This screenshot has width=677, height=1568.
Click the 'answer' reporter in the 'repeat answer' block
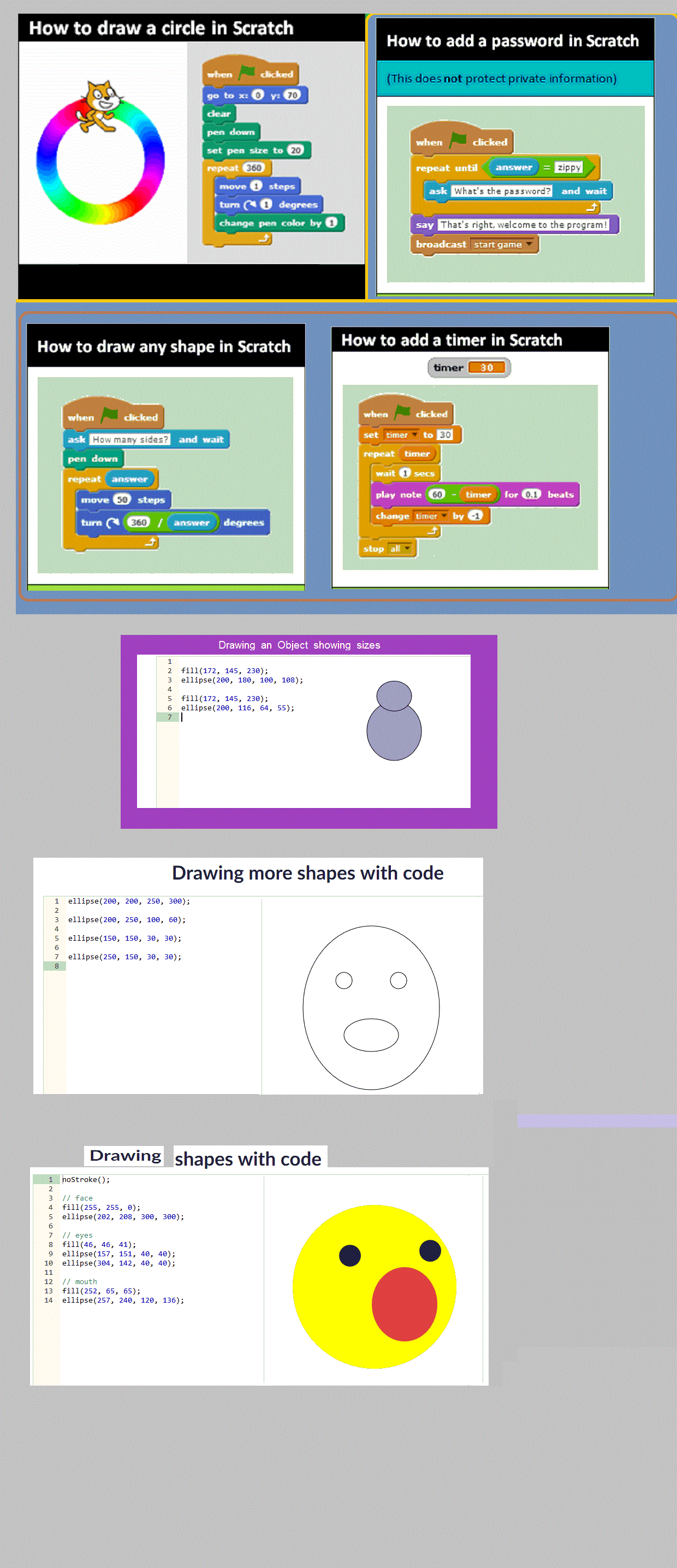click(130, 479)
